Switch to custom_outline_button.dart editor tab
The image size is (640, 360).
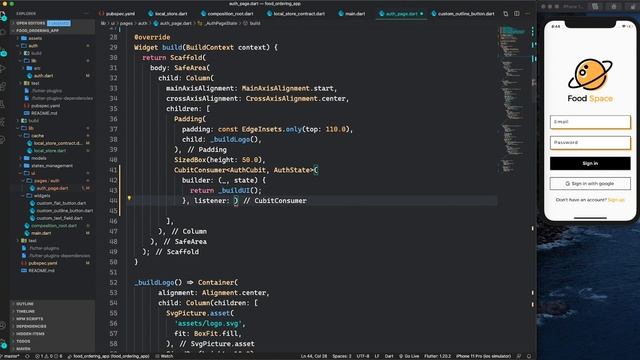463,13
